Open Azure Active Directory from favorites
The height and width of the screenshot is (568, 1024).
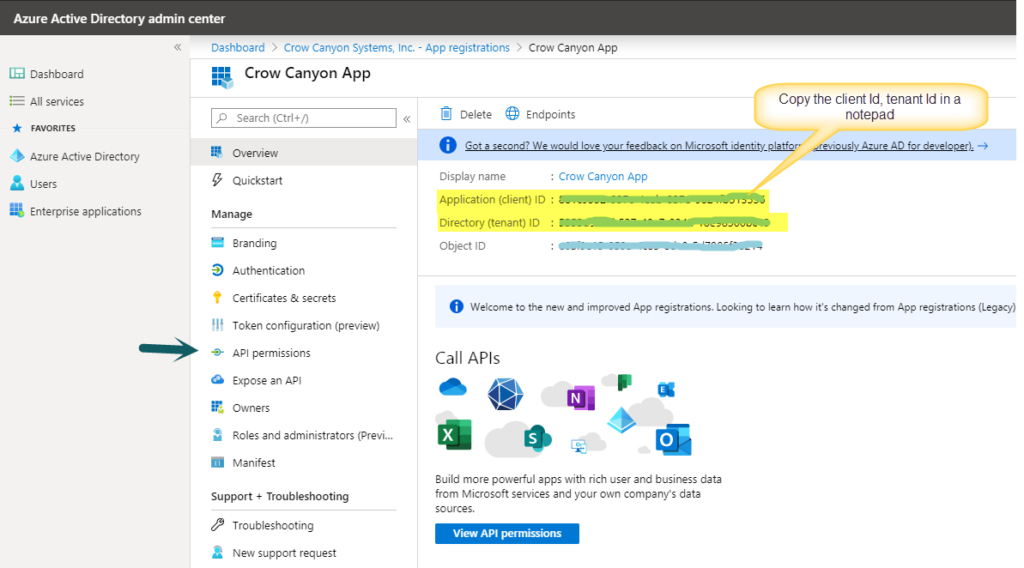click(85, 157)
